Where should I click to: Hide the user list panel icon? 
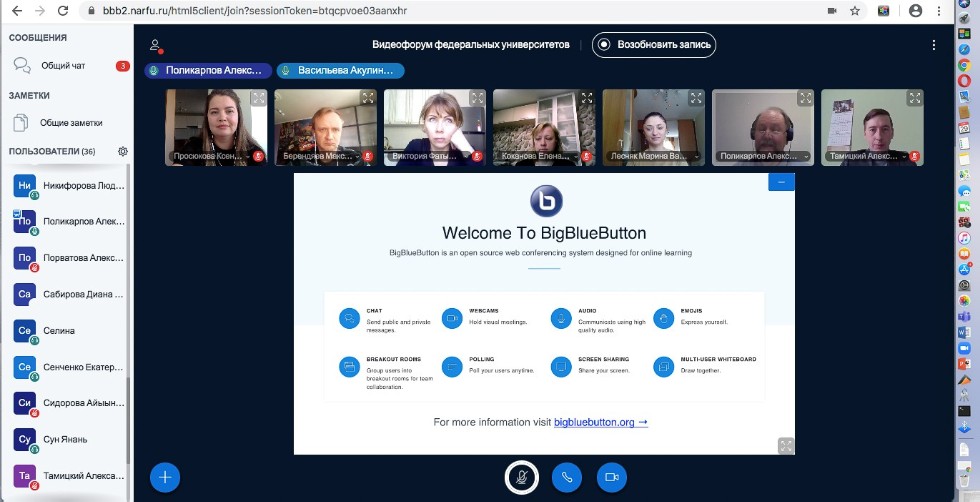coord(155,45)
